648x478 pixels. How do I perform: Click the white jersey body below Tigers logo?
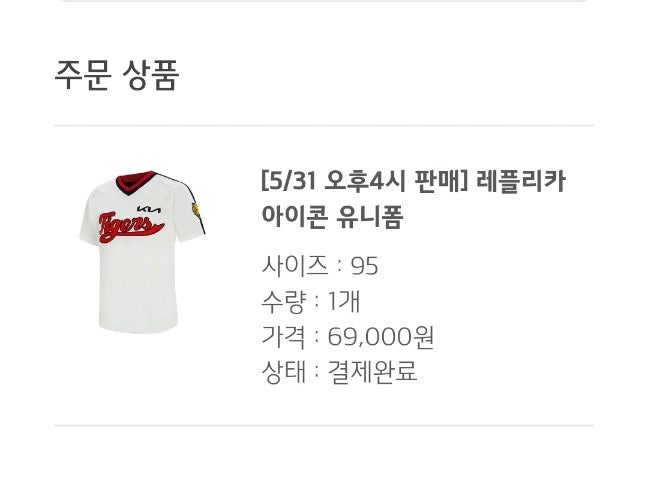point(137,285)
